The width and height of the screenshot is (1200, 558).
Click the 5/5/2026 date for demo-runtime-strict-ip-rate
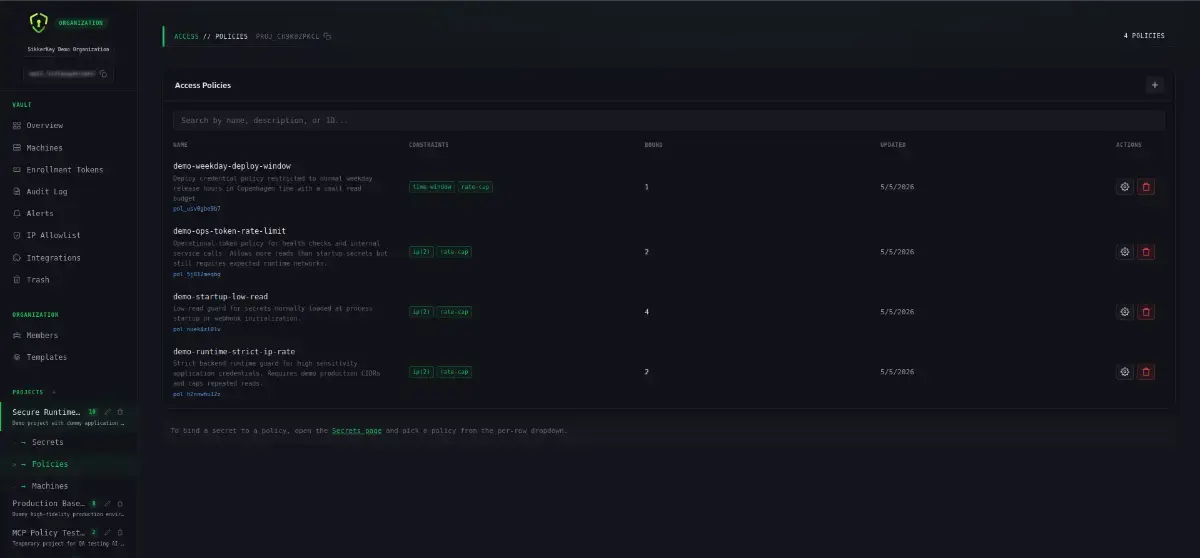[x=897, y=372]
